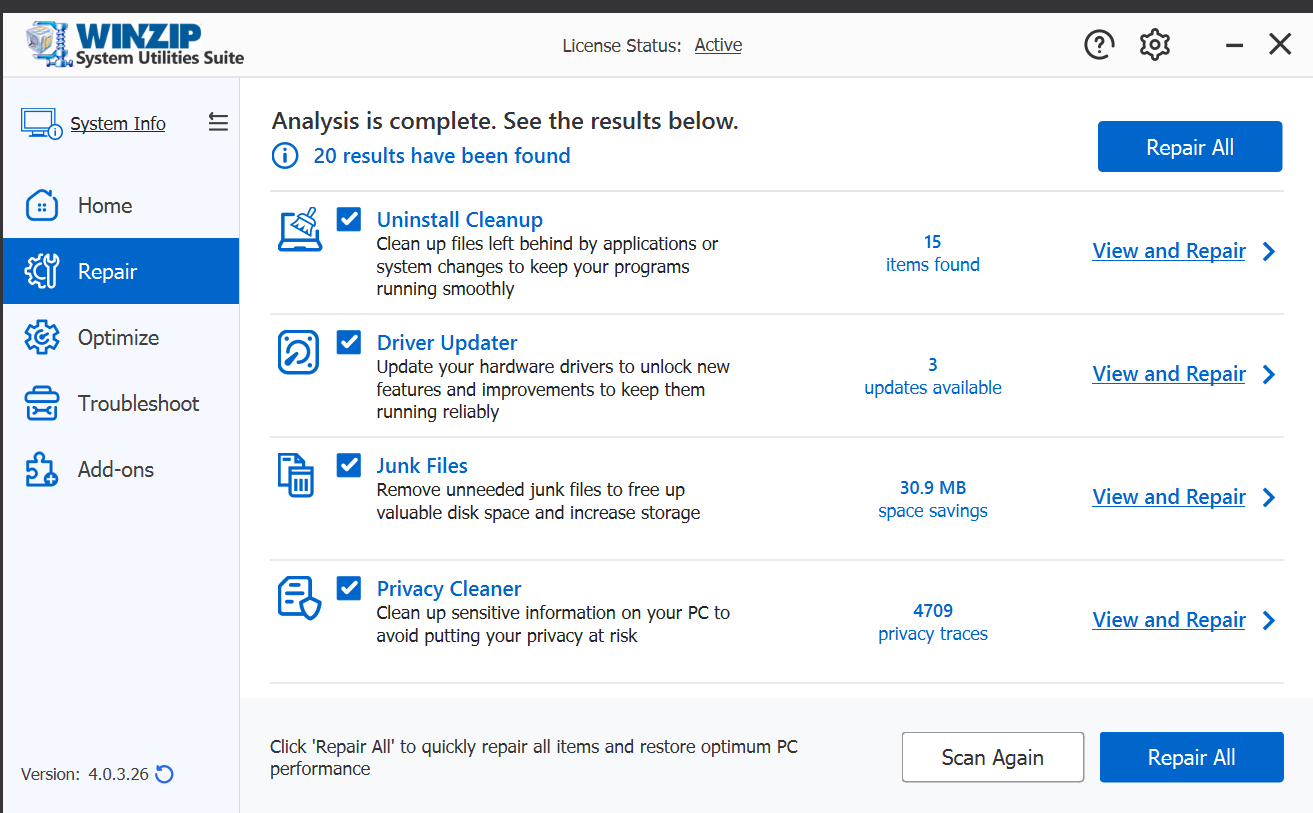Go to the Home section

click(121, 205)
